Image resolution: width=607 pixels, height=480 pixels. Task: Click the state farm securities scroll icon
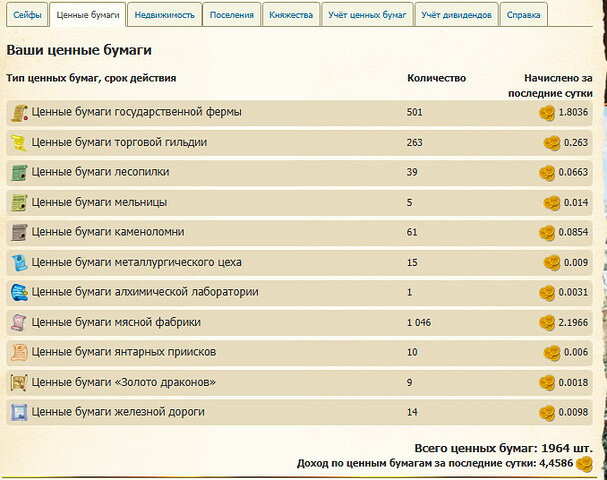coord(19,113)
